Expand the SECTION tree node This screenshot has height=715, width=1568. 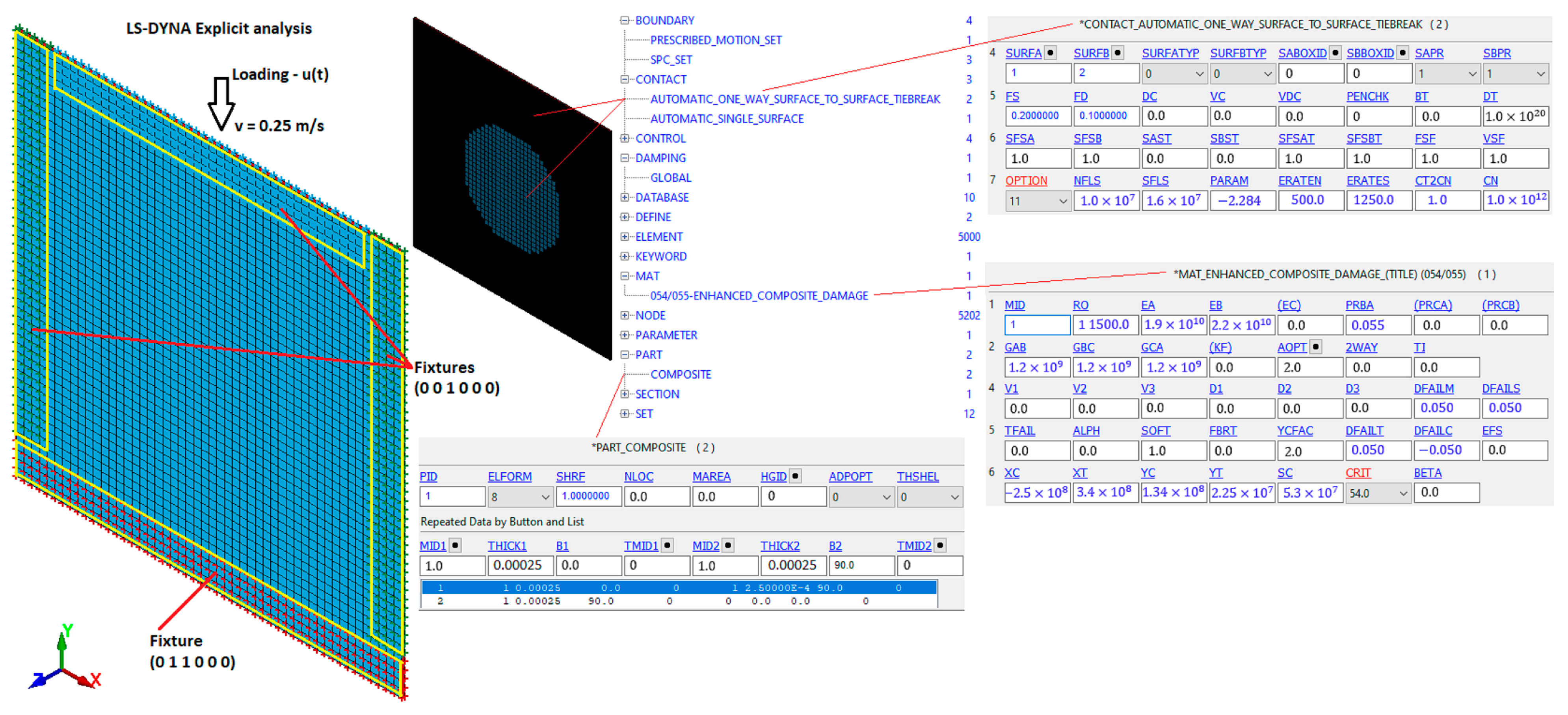click(x=625, y=394)
